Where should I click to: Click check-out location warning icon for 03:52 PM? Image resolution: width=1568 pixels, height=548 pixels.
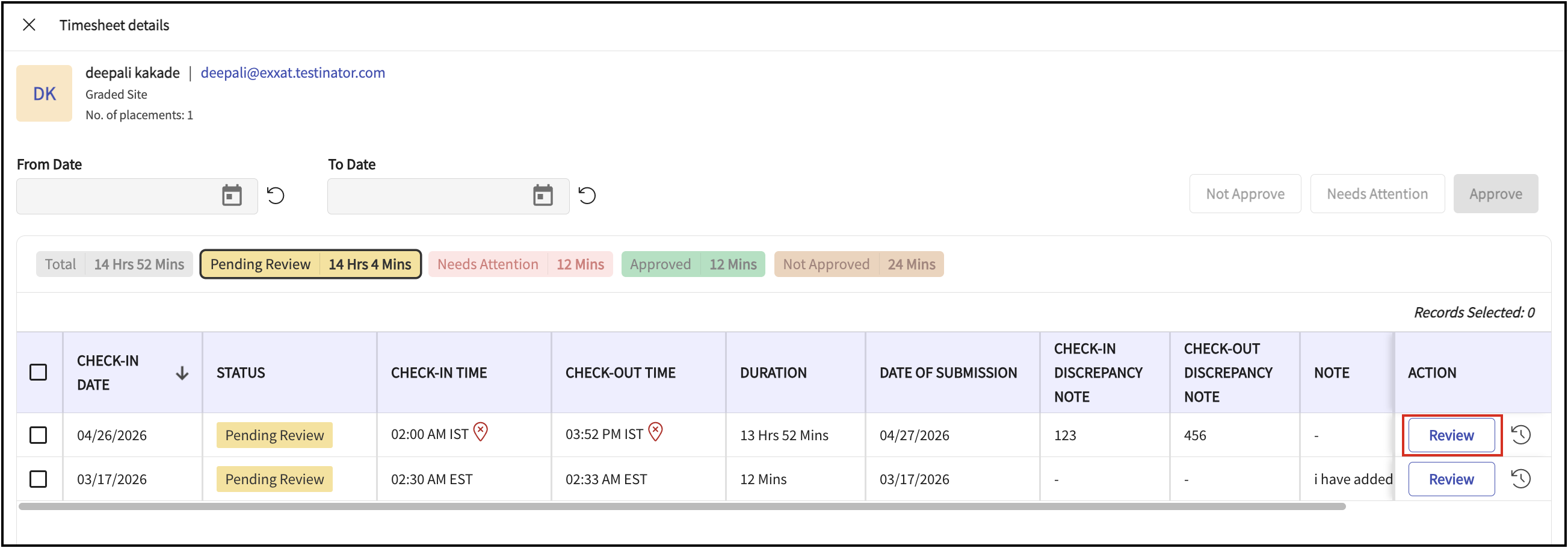[655, 432]
